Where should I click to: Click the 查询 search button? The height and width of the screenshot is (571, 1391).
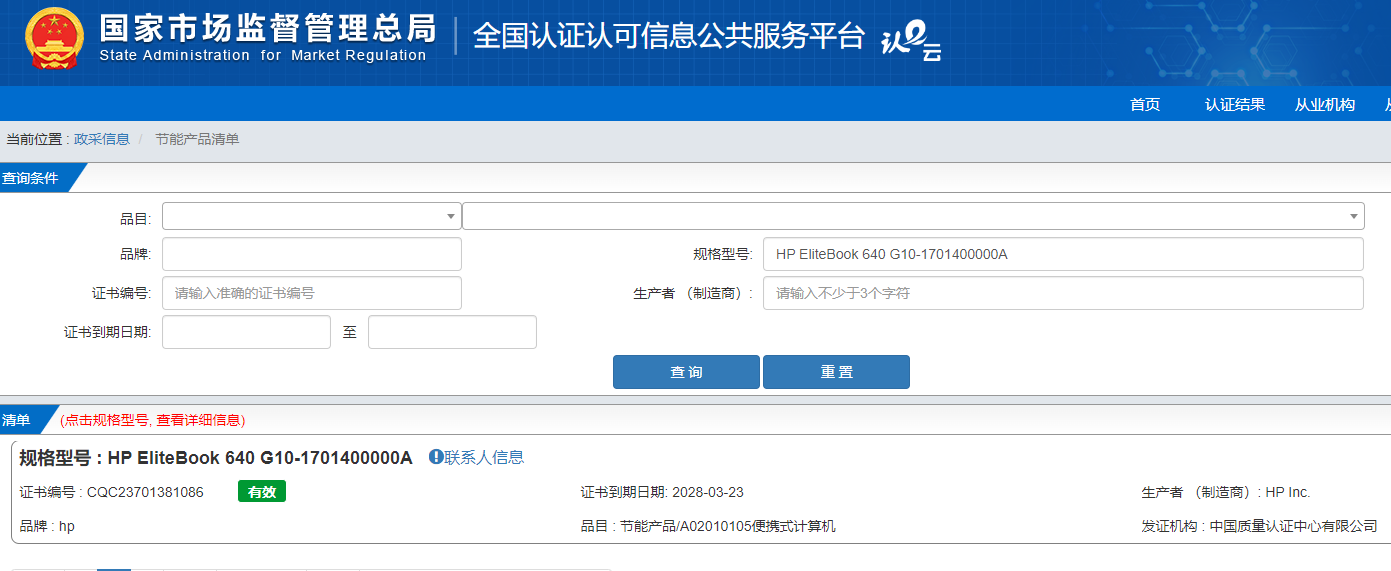(686, 372)
